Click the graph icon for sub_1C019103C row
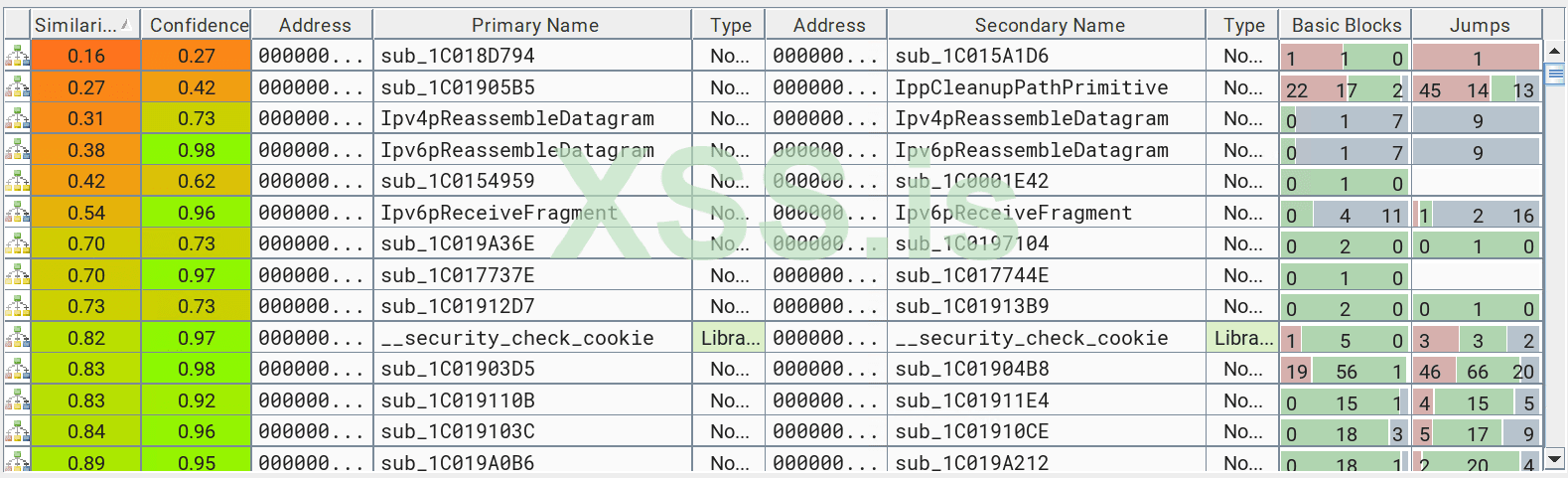Screen dimensions: 1568x478 pos(17,432)
